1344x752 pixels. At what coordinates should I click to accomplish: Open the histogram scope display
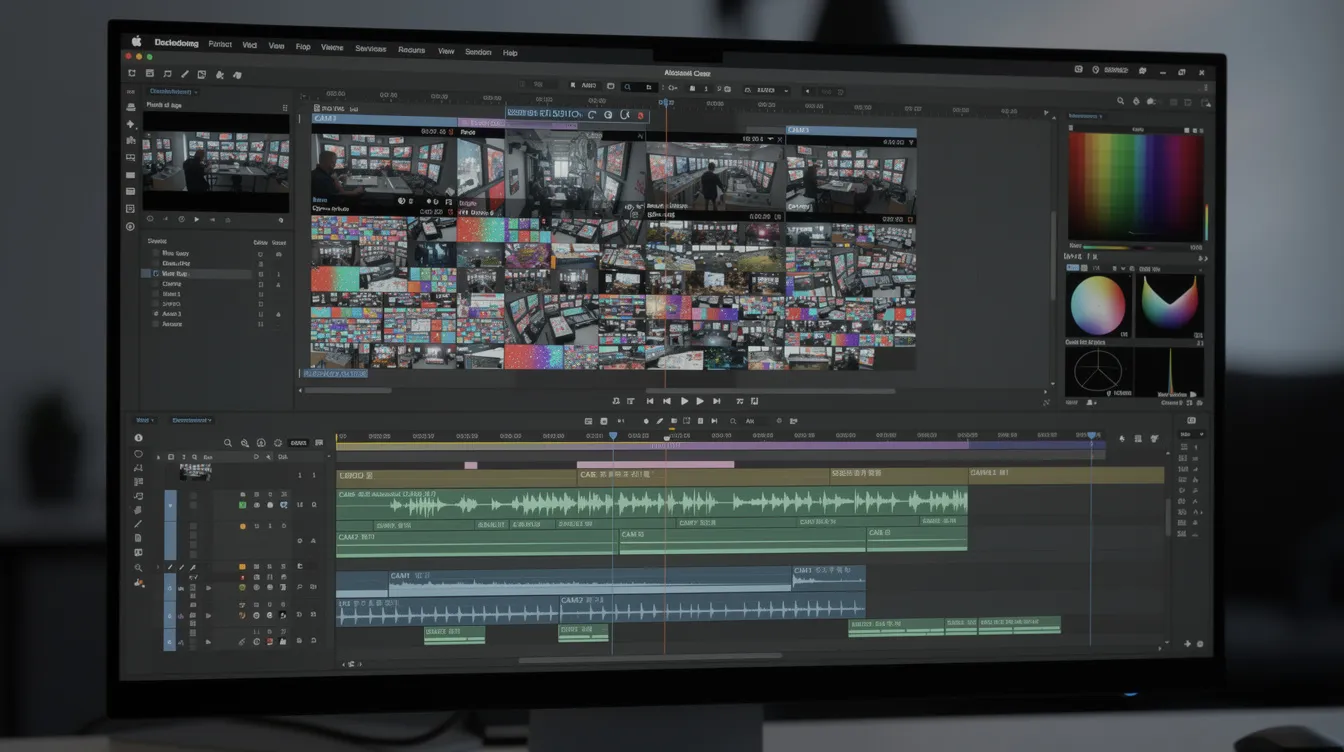coord(1169,371)
